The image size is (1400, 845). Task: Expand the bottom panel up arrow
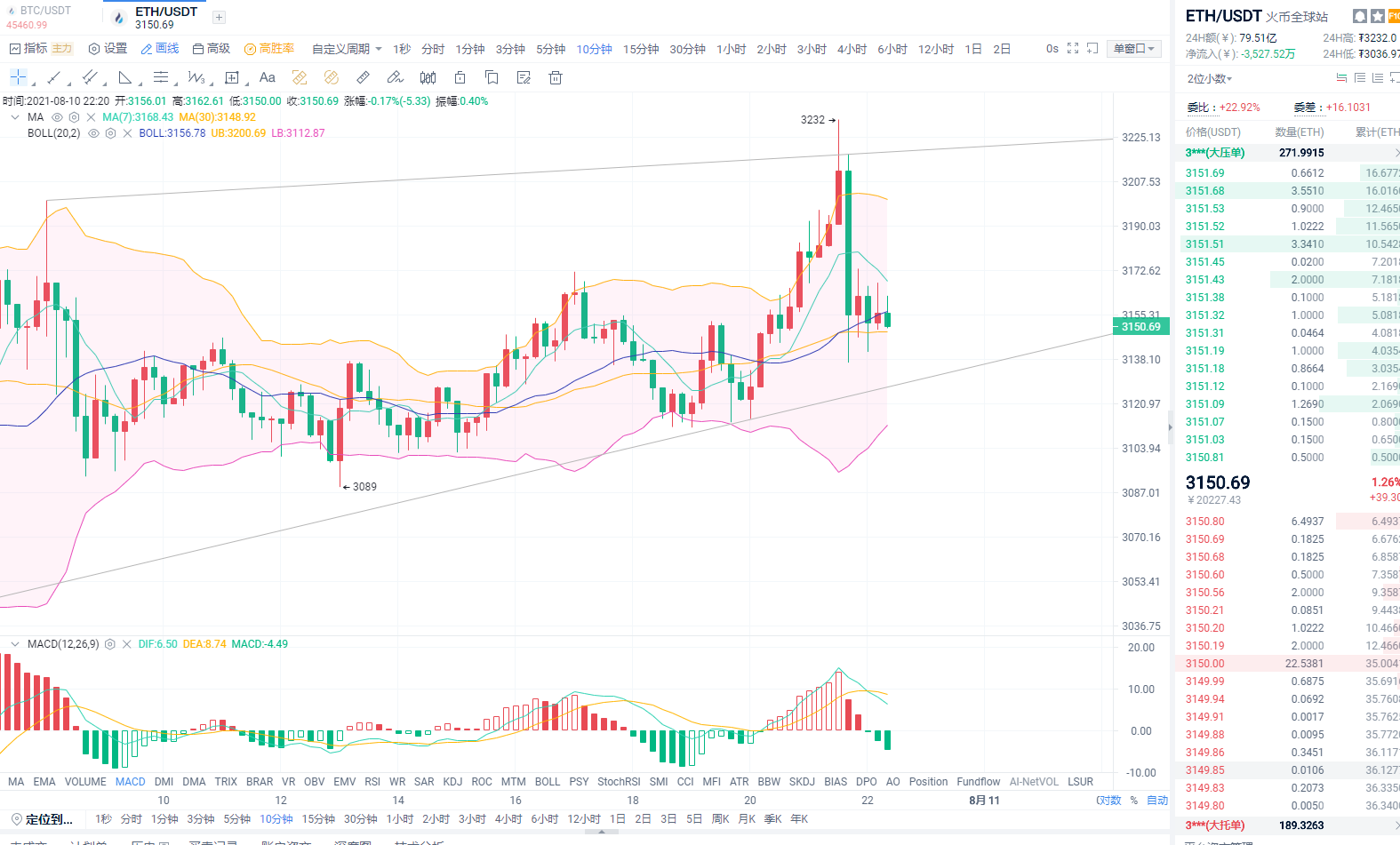click(x=603, y=833)
